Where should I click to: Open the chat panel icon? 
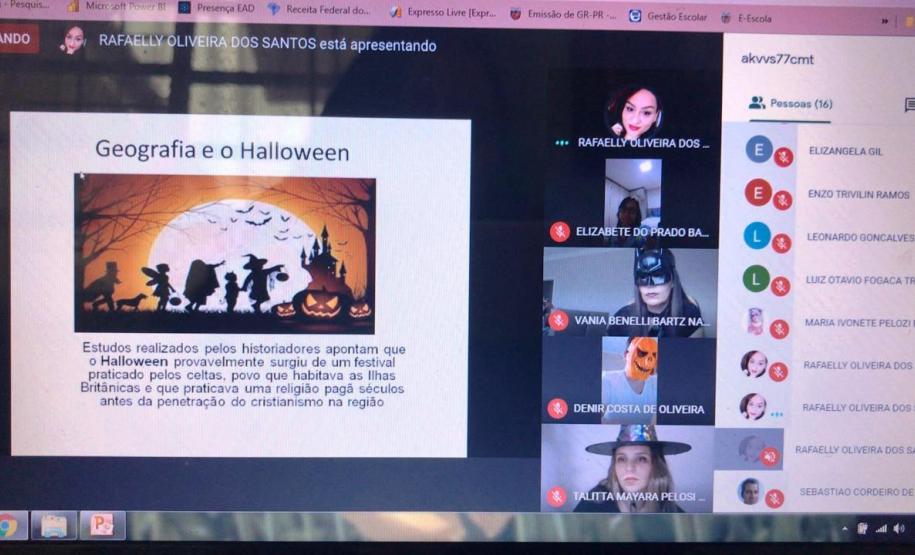[x=909, y=104]
